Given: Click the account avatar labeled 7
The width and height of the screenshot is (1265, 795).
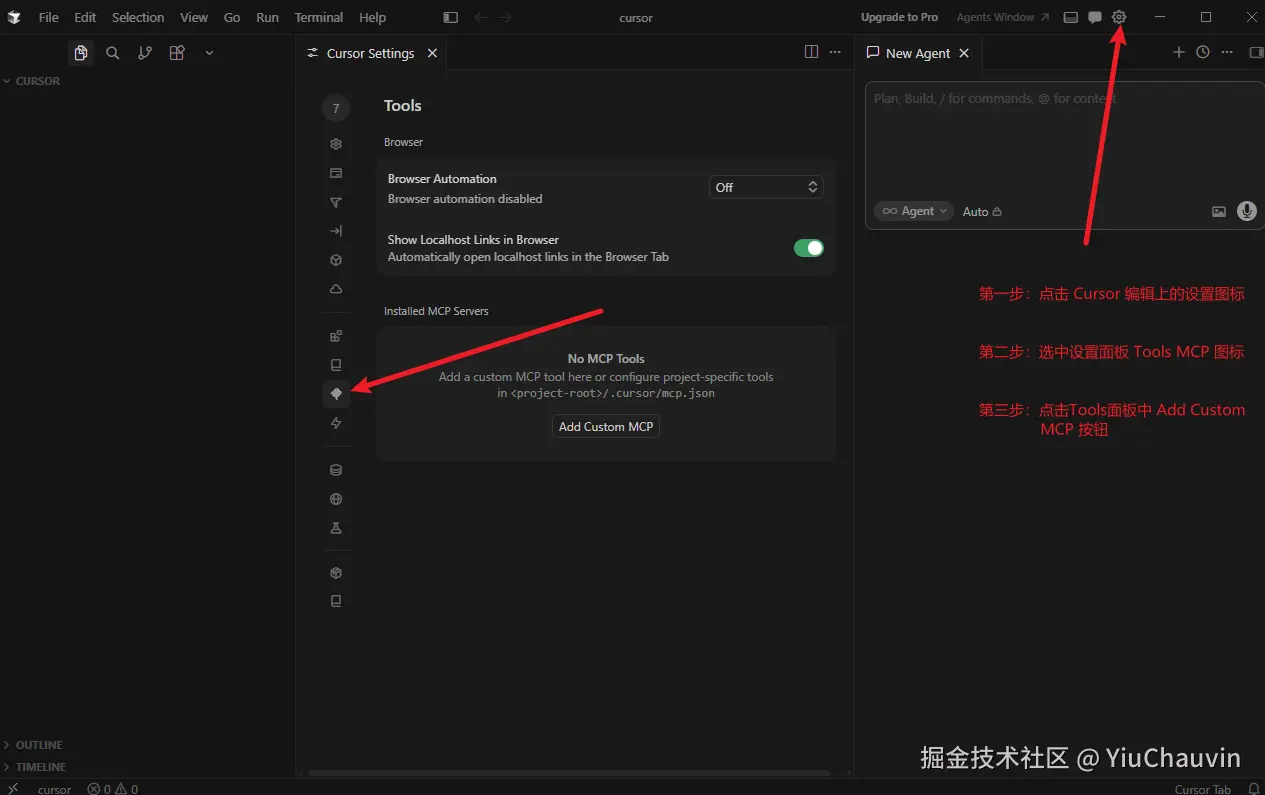Looking at the screenshot, I should click(336, 108).
